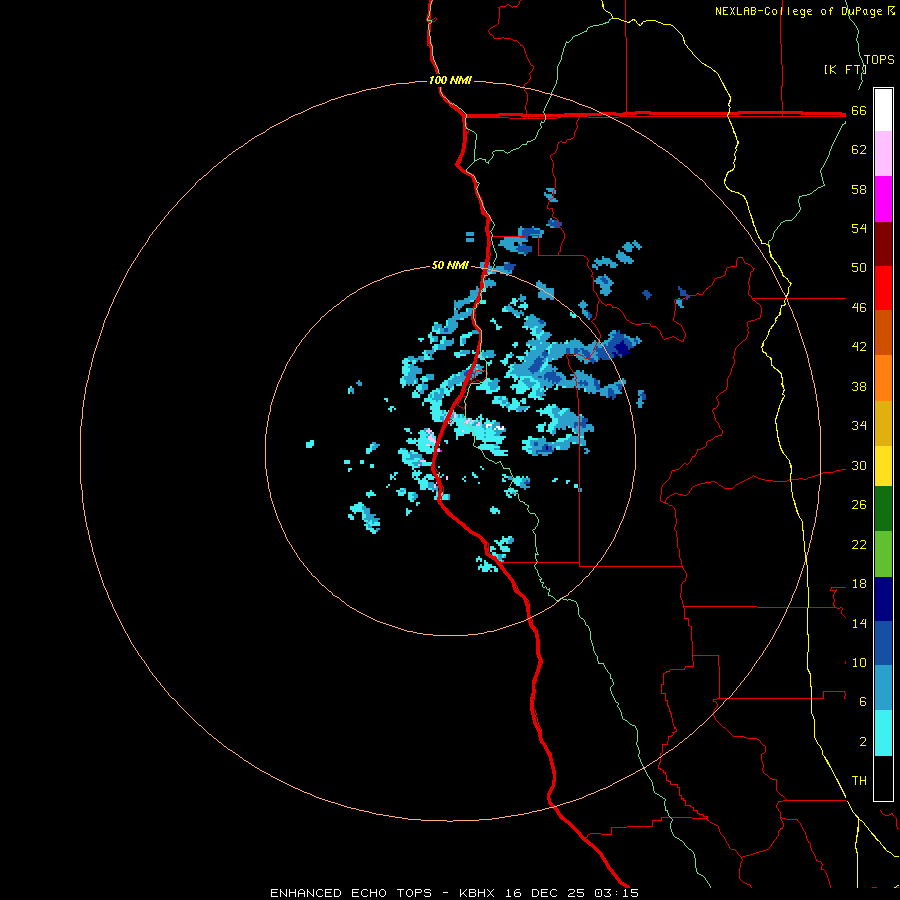
Task: Click the 'KBHX' station identifier
Action: point(476,893)
